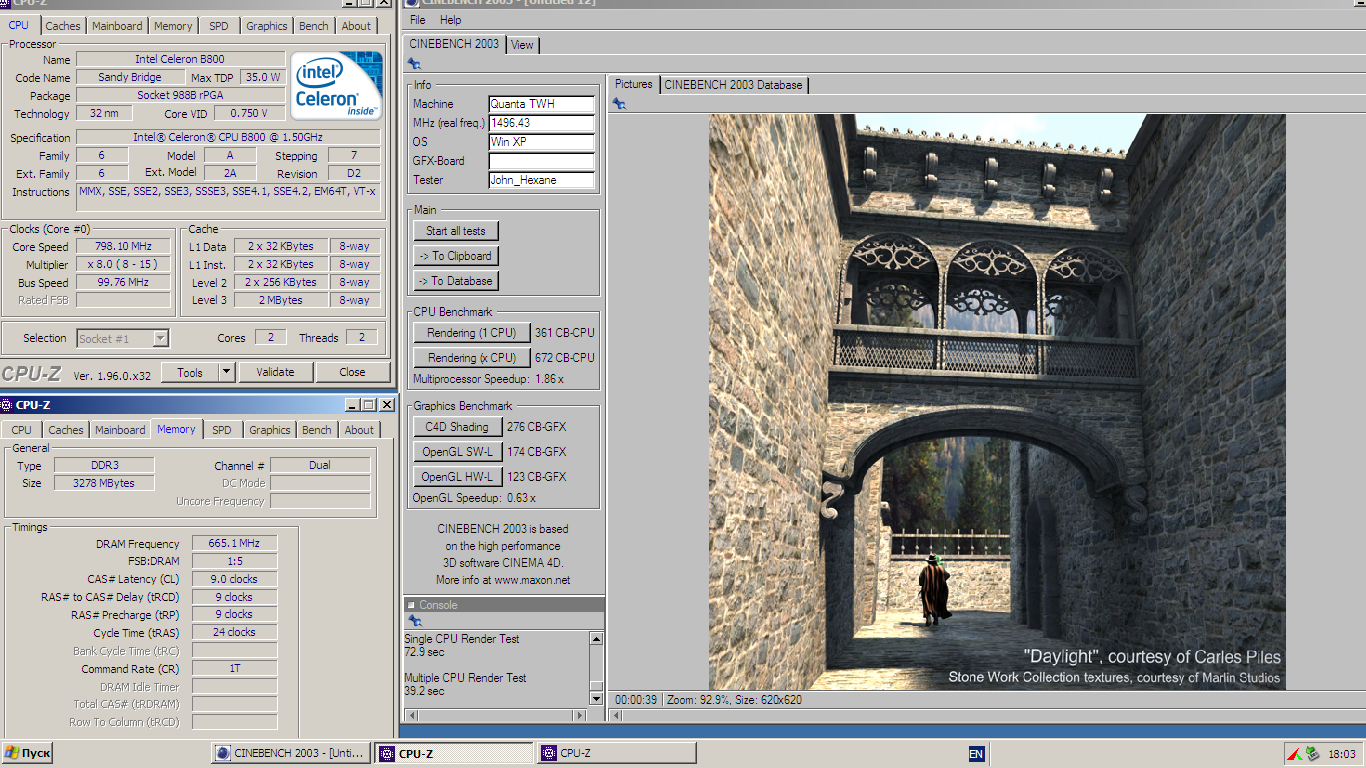Select Bench tab in lower CPU-Z window
1366x768 pixels.
pos(317,430)
